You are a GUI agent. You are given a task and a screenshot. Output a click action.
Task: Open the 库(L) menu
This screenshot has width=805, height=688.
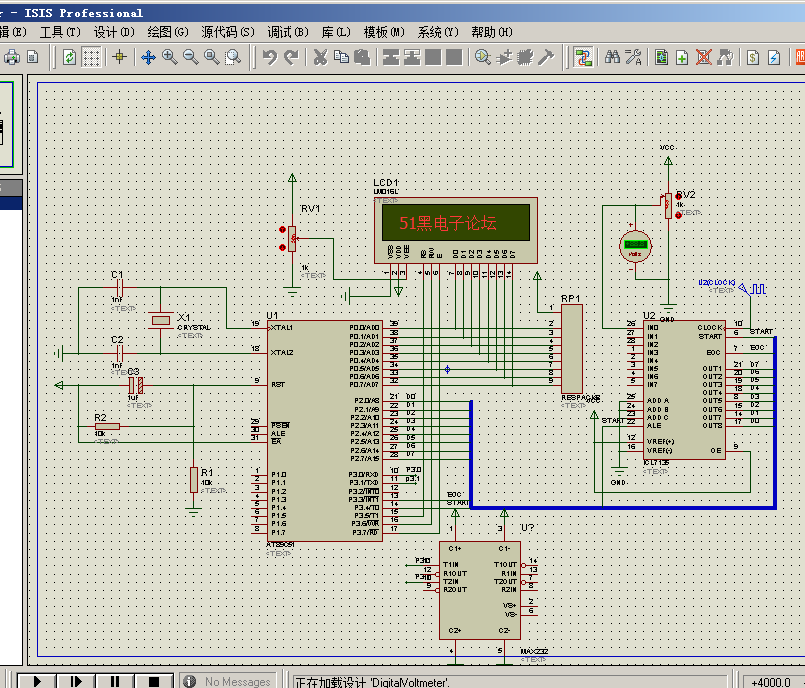pos(336,32)
